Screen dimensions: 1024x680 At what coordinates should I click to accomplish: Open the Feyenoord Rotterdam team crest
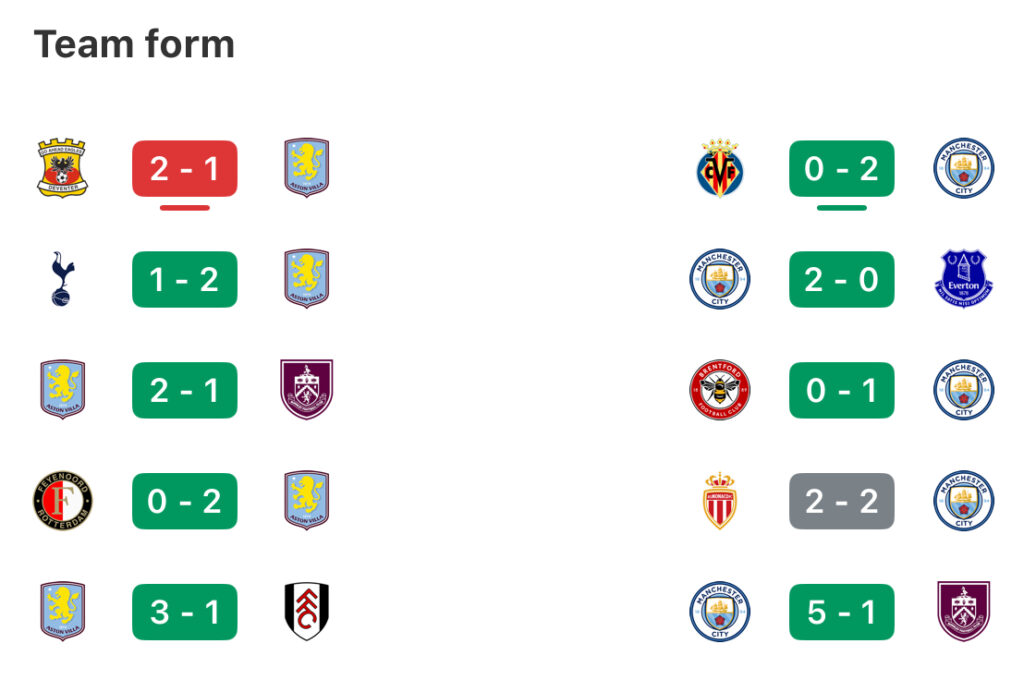coord(62,500)
